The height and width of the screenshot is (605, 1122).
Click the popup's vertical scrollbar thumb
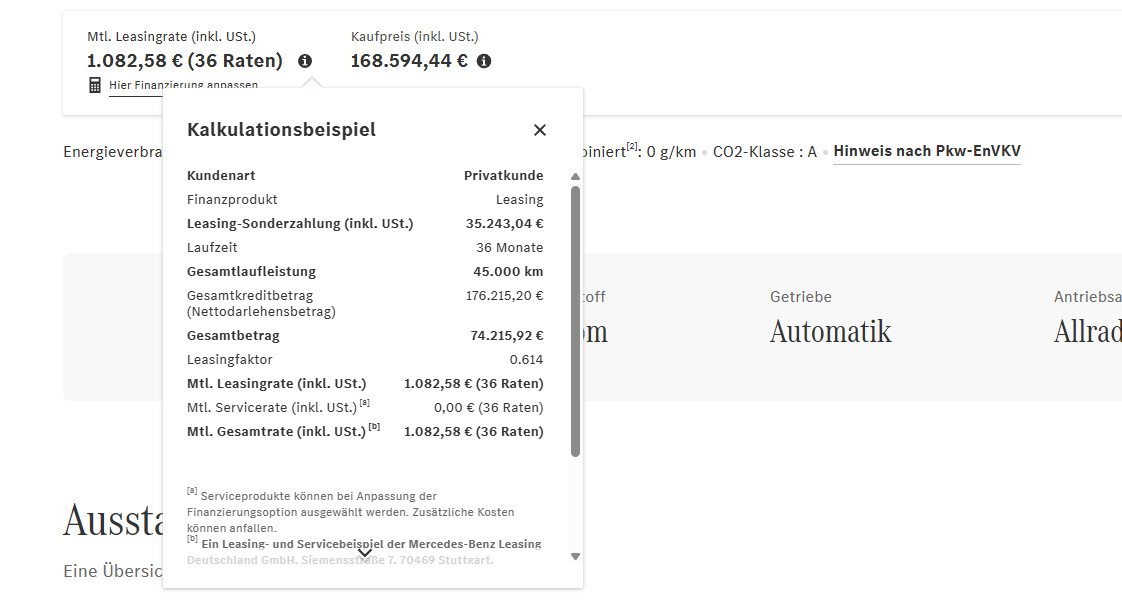point(575,321)
